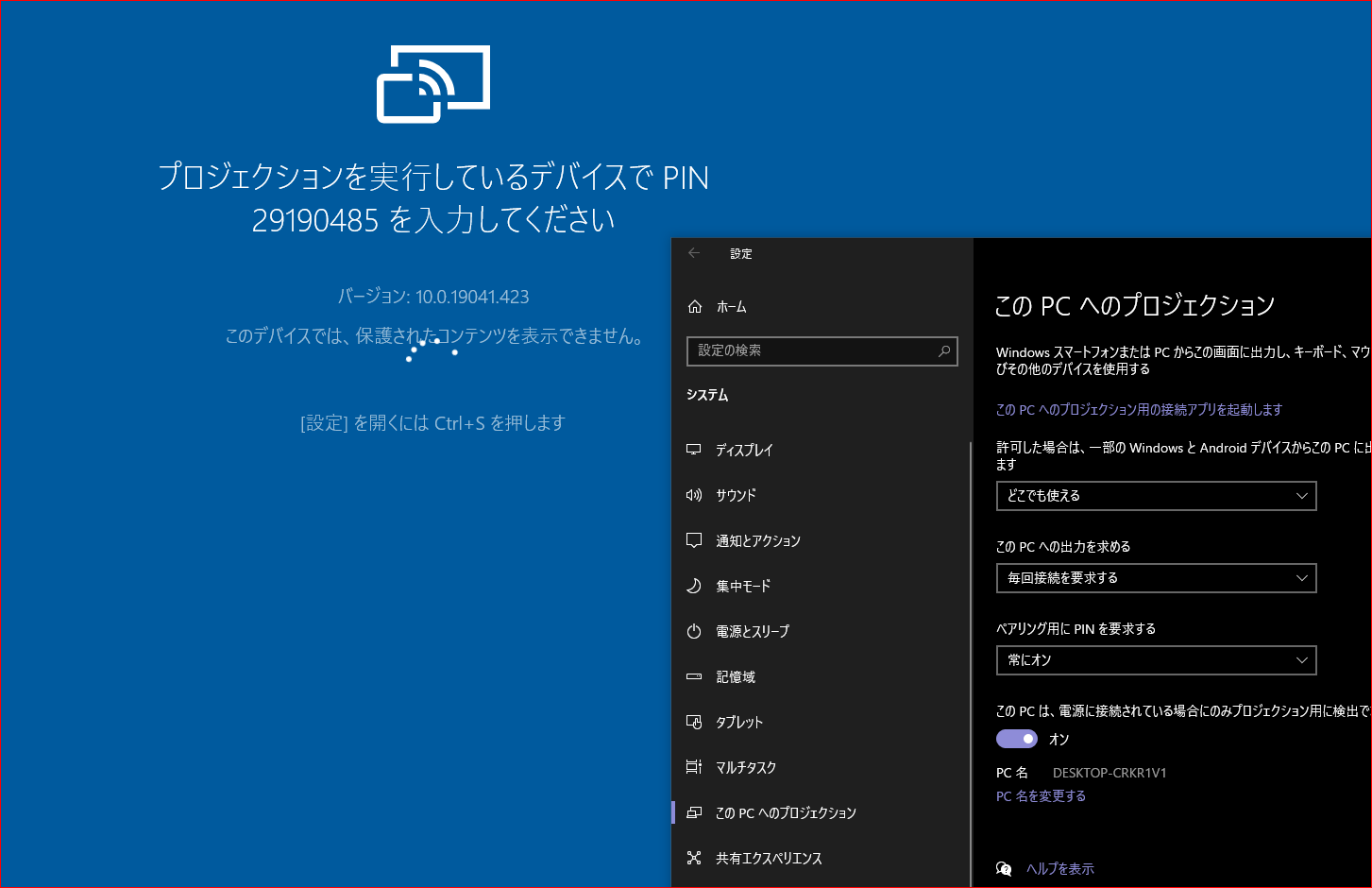1372x888 pixels.
Task: Select 記憶域 in the sidebar
Action: coord(822,676)
